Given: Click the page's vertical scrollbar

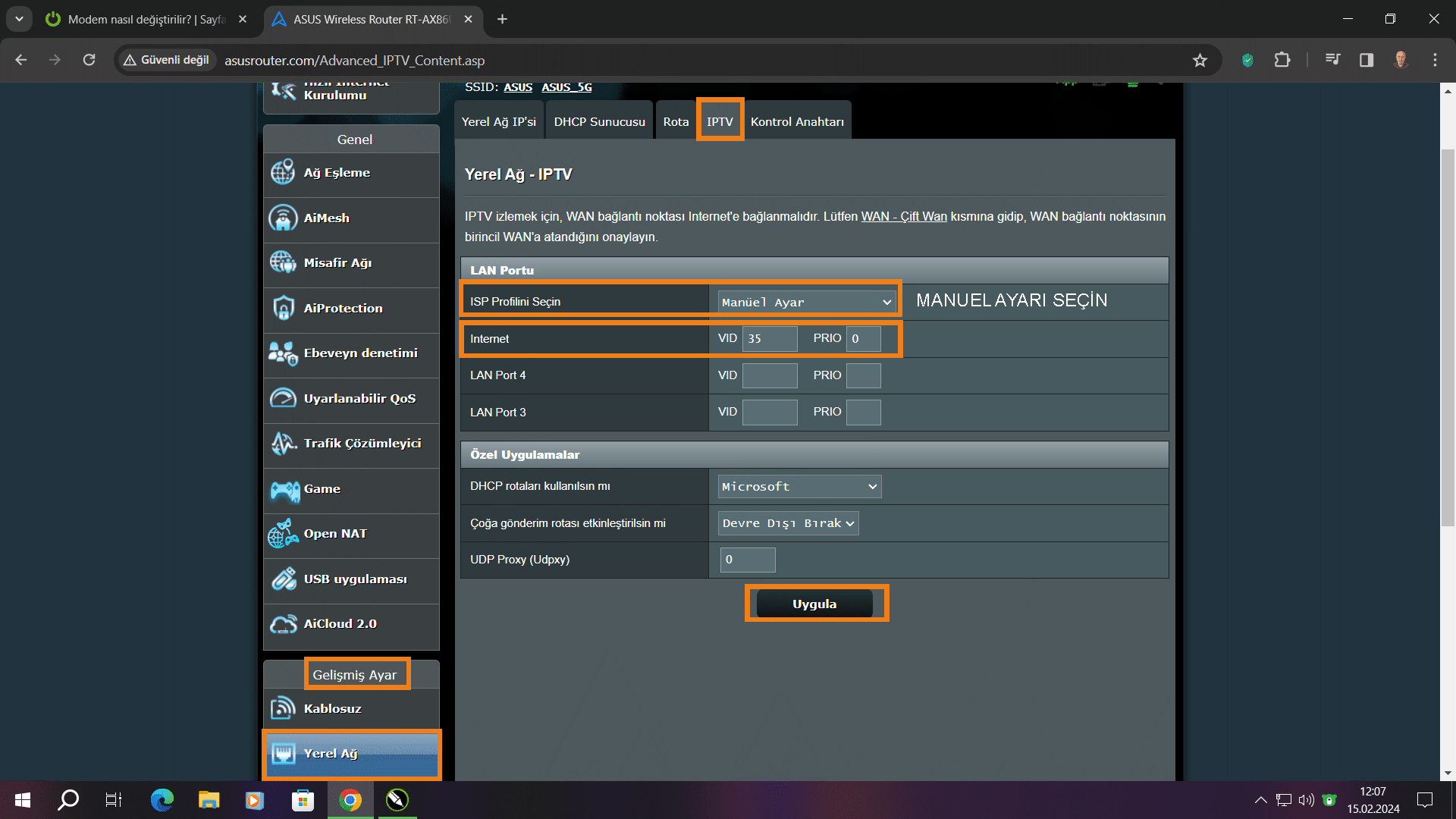Looking at the screenshot, I should tap(1448, 337).
